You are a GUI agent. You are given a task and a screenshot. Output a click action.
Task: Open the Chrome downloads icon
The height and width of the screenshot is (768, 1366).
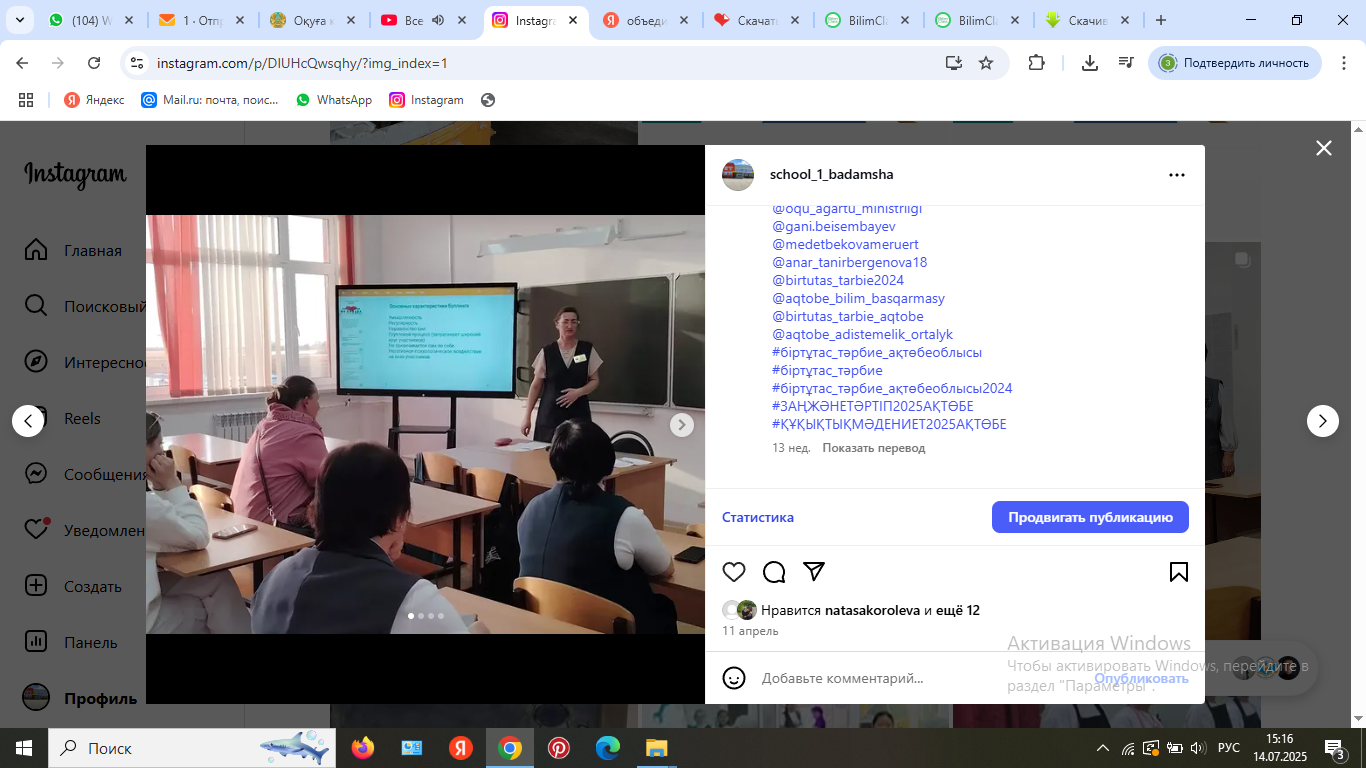(x=1090, y=63)
